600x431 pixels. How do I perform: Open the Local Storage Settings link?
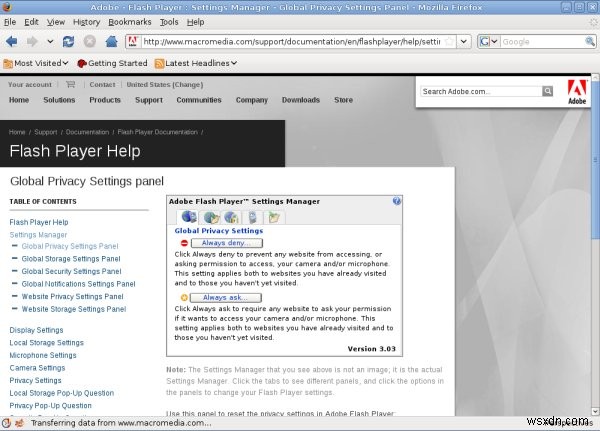[46, 343]
